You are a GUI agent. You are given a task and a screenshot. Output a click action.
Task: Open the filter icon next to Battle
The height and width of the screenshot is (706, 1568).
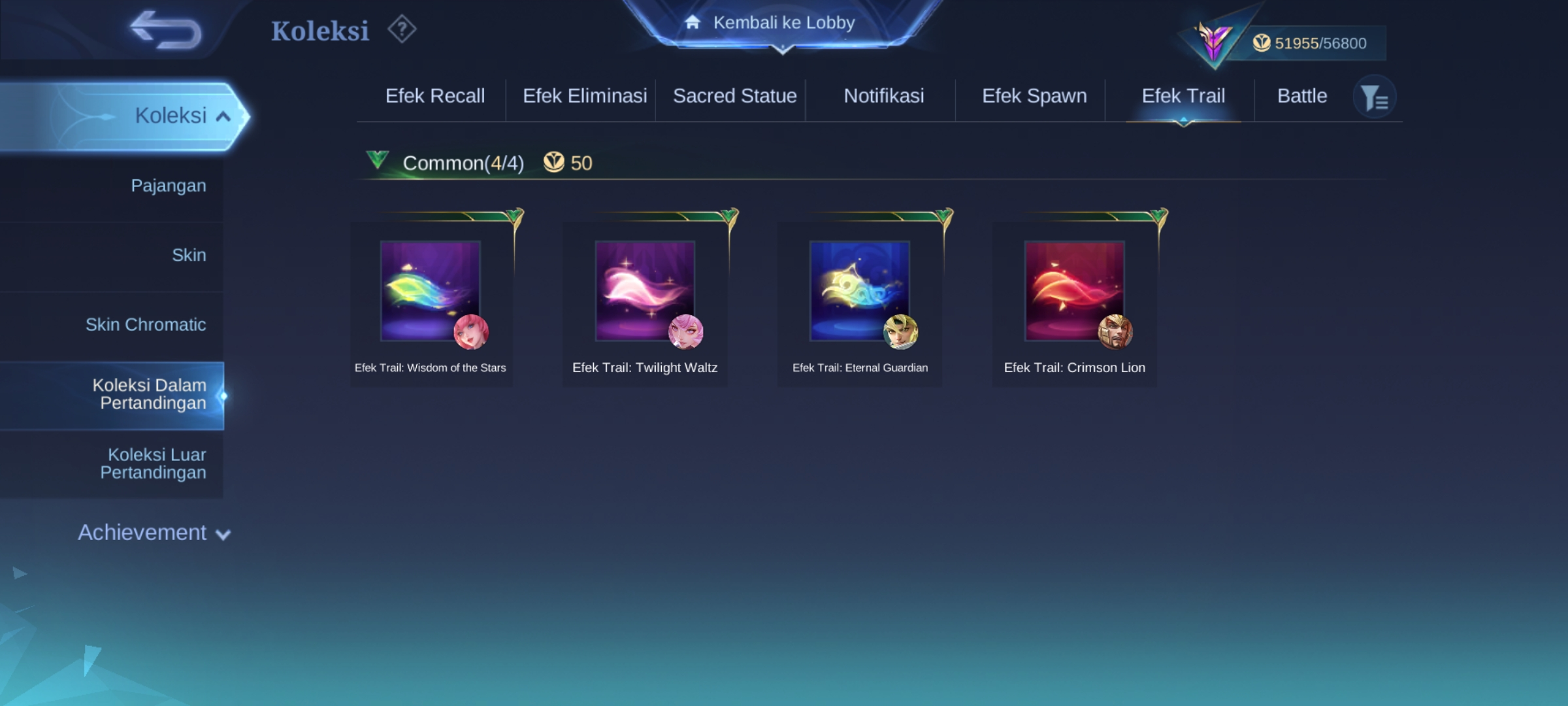(x=1375, y=97)
